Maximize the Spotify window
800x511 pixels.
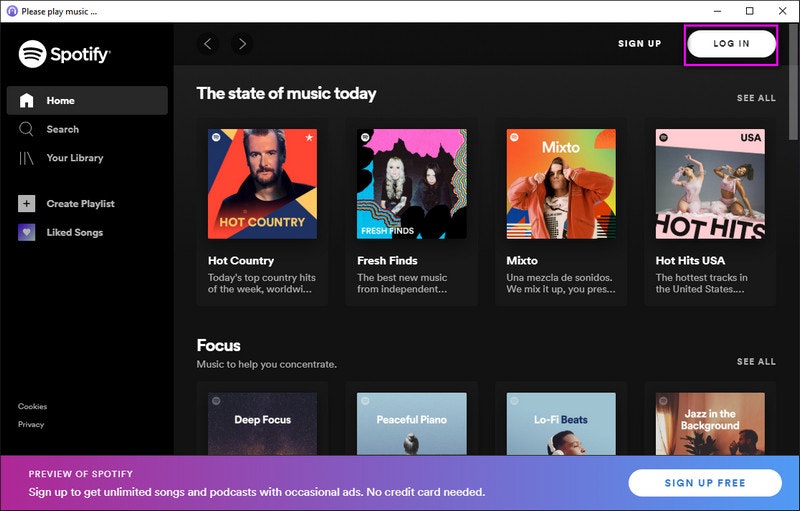tap(749, 11)
